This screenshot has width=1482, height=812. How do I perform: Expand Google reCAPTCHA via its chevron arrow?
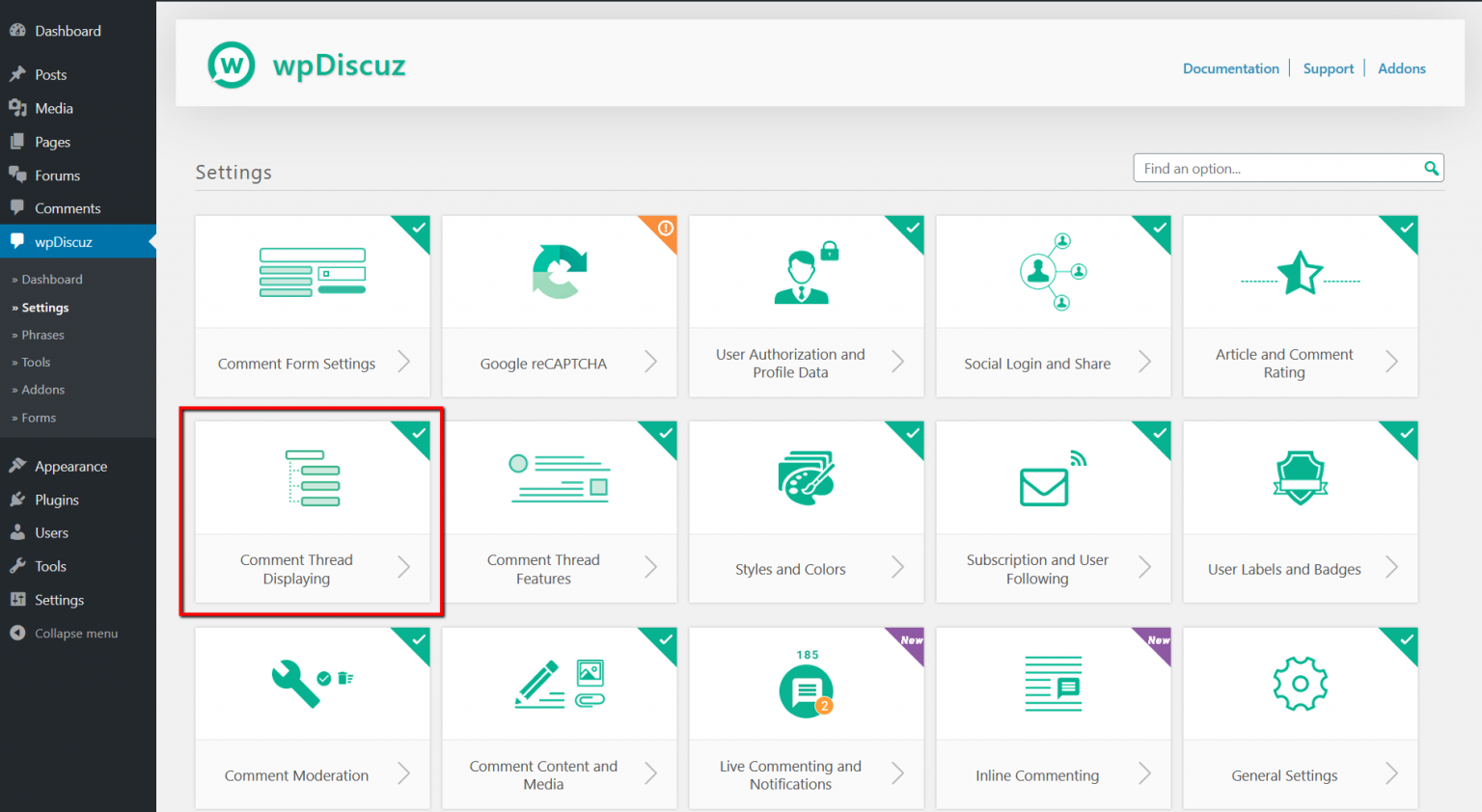[x=651, y=362]
